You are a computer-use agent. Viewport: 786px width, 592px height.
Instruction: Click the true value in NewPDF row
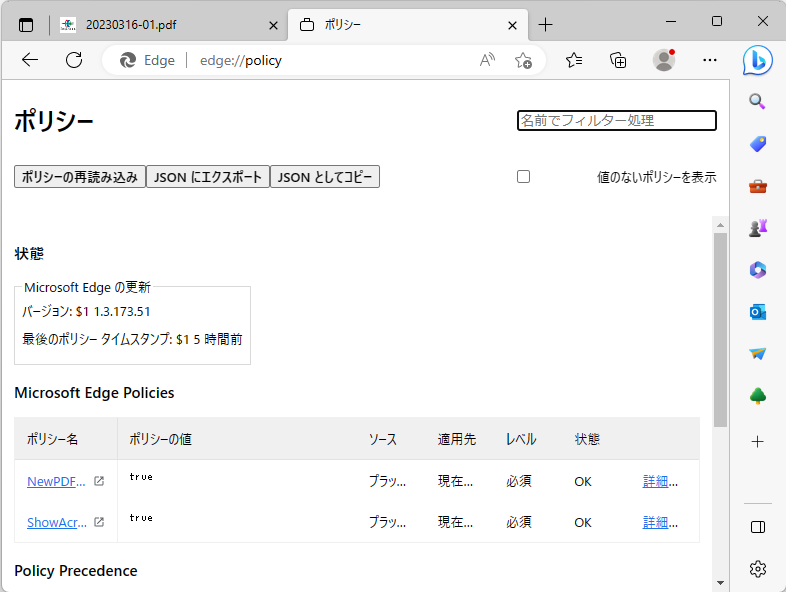[141, 477]
